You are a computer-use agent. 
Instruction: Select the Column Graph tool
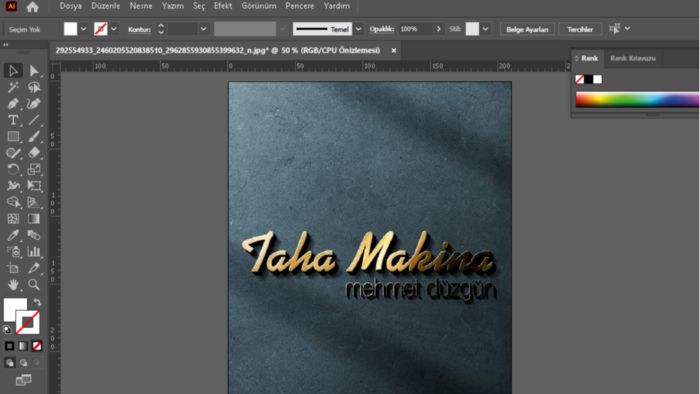tap(34, 252)
